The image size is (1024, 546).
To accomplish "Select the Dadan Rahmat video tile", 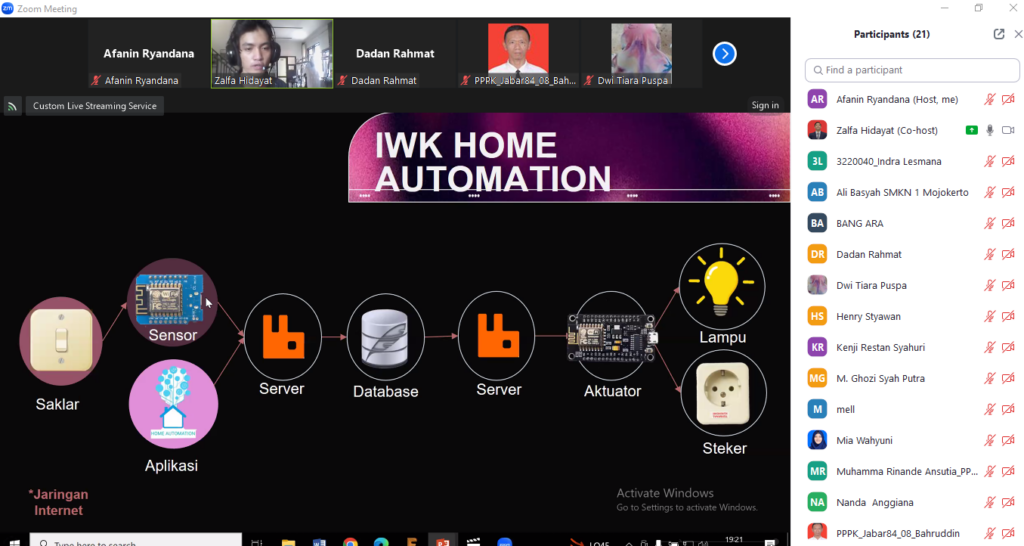I will pos(395,54).
